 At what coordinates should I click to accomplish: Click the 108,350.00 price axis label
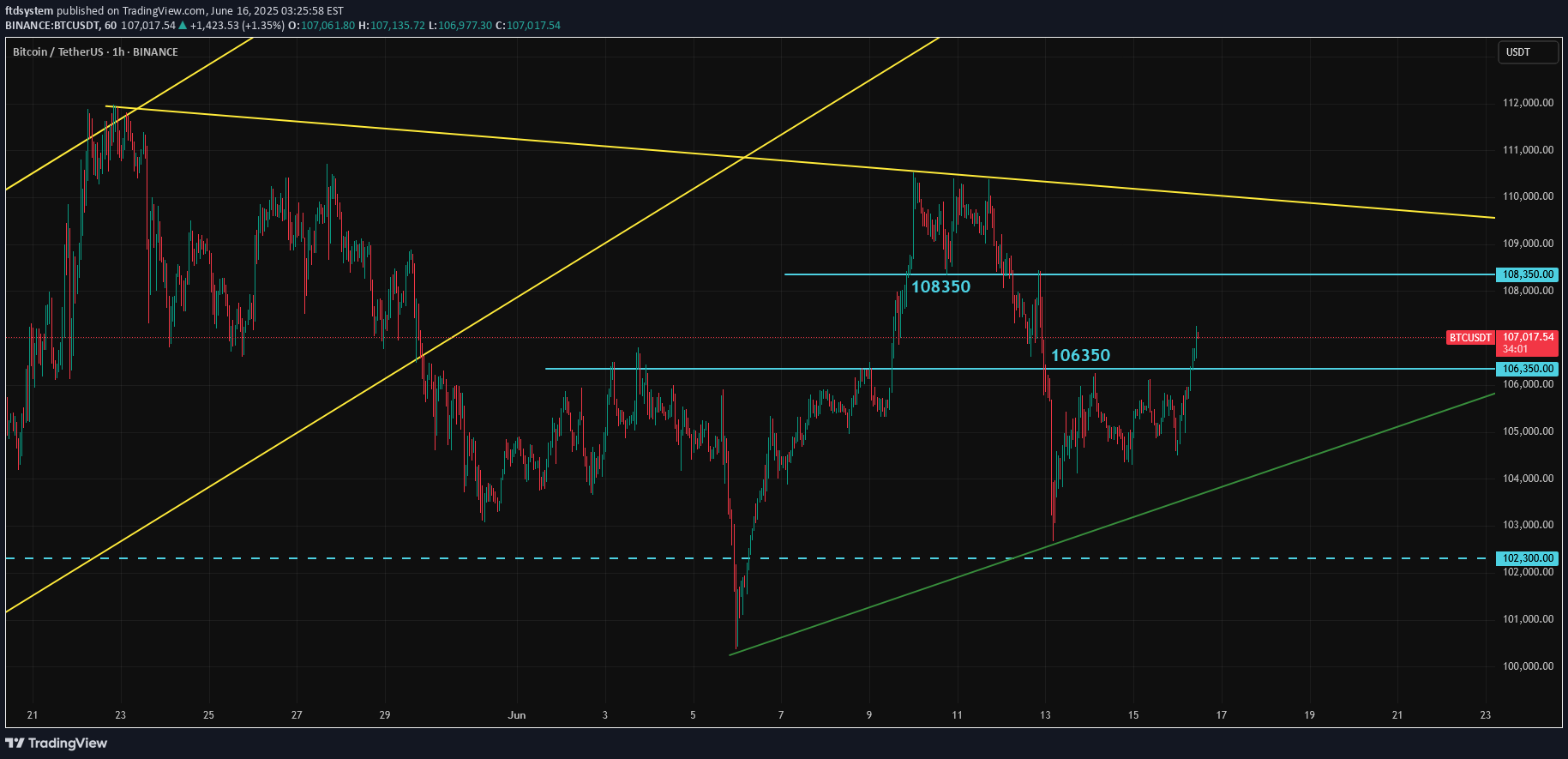point(1527,274)
